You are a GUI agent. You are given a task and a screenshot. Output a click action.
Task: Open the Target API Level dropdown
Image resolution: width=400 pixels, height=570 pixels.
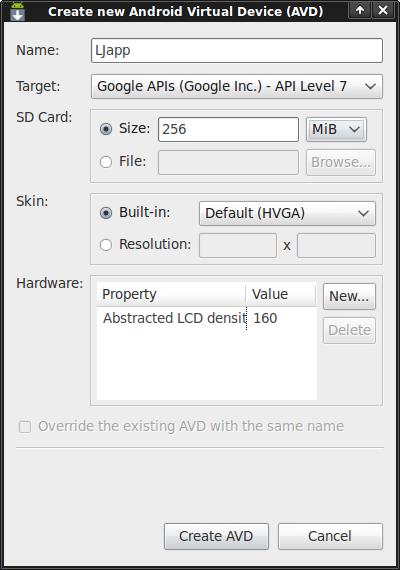pyautogui.click(x=237, y=87)
